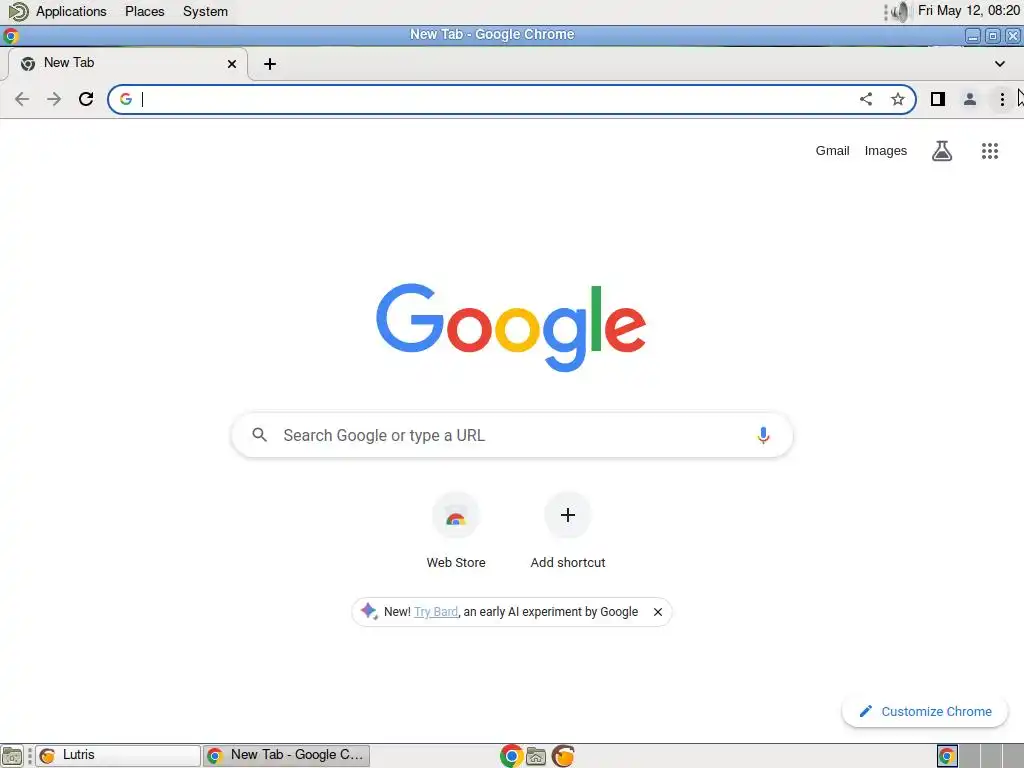Click the Google logo
Image resolution: width=1024 pixels, height=768 pixels.
511,327
